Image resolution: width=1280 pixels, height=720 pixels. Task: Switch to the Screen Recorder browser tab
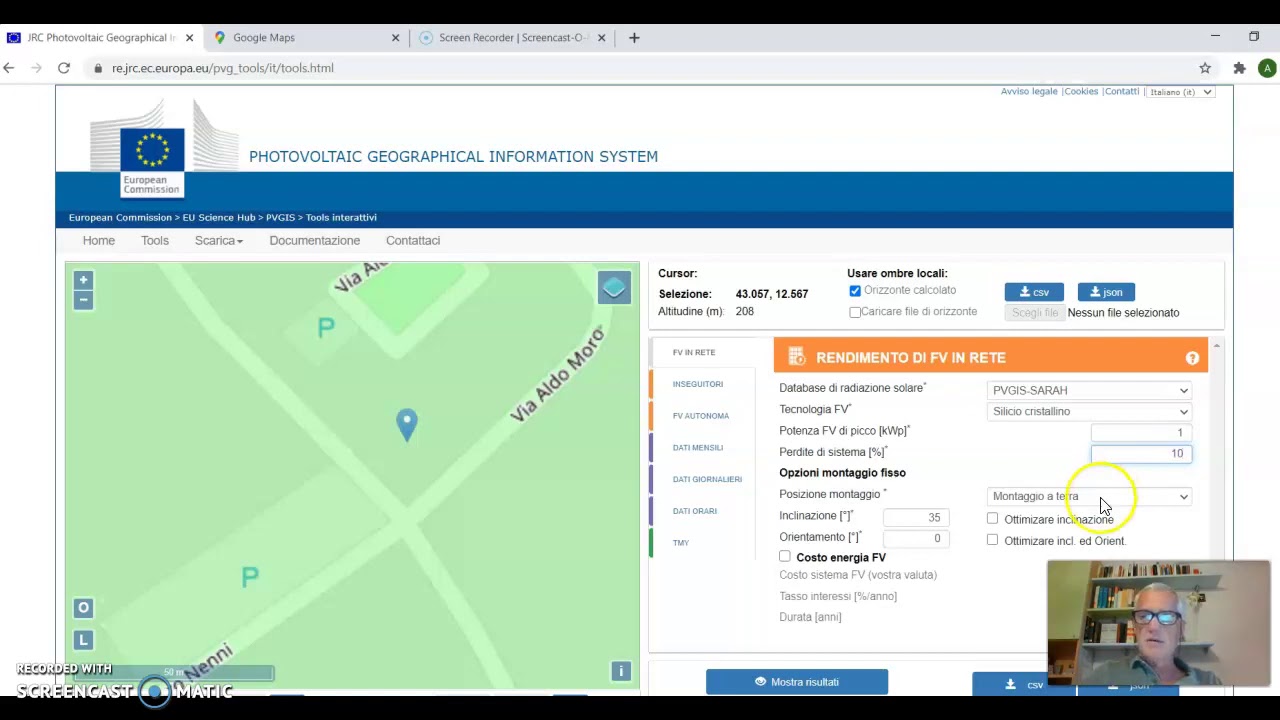[513, 38]
